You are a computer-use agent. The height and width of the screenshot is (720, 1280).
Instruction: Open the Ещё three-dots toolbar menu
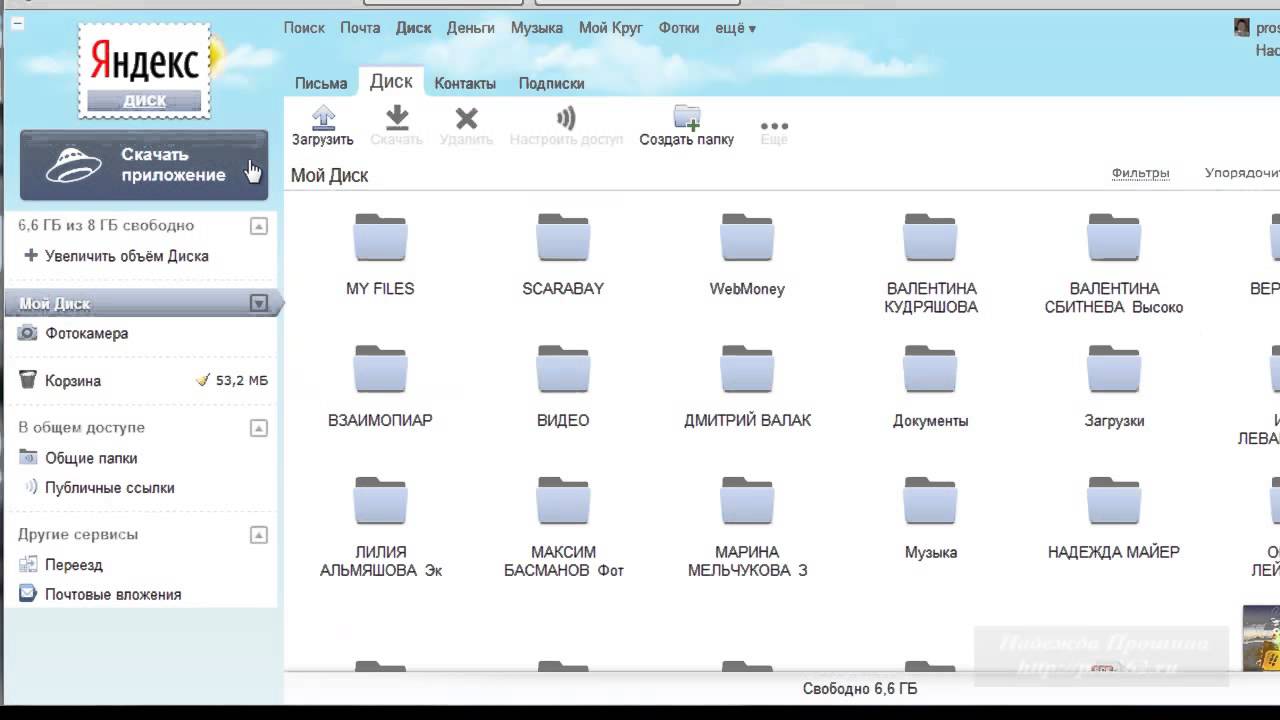[774, 126]
